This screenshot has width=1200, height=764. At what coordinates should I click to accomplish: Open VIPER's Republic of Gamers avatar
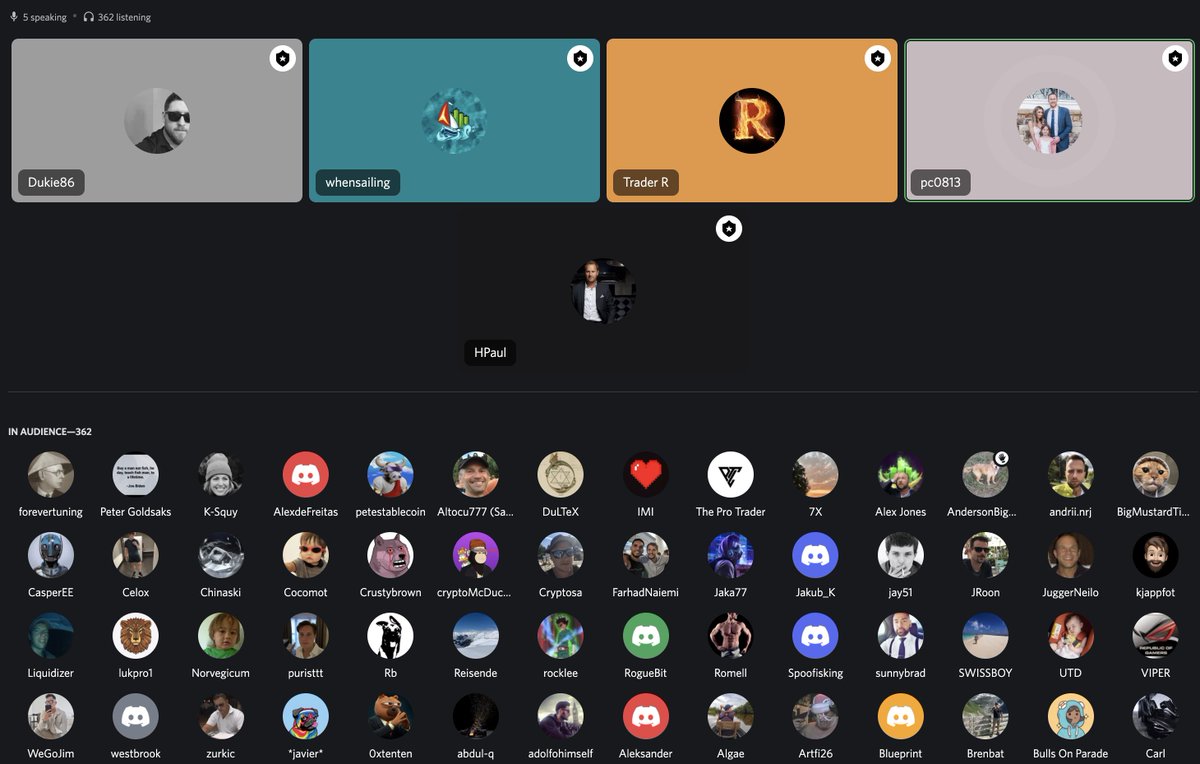pyautogui.click(x=1155, y=636)
